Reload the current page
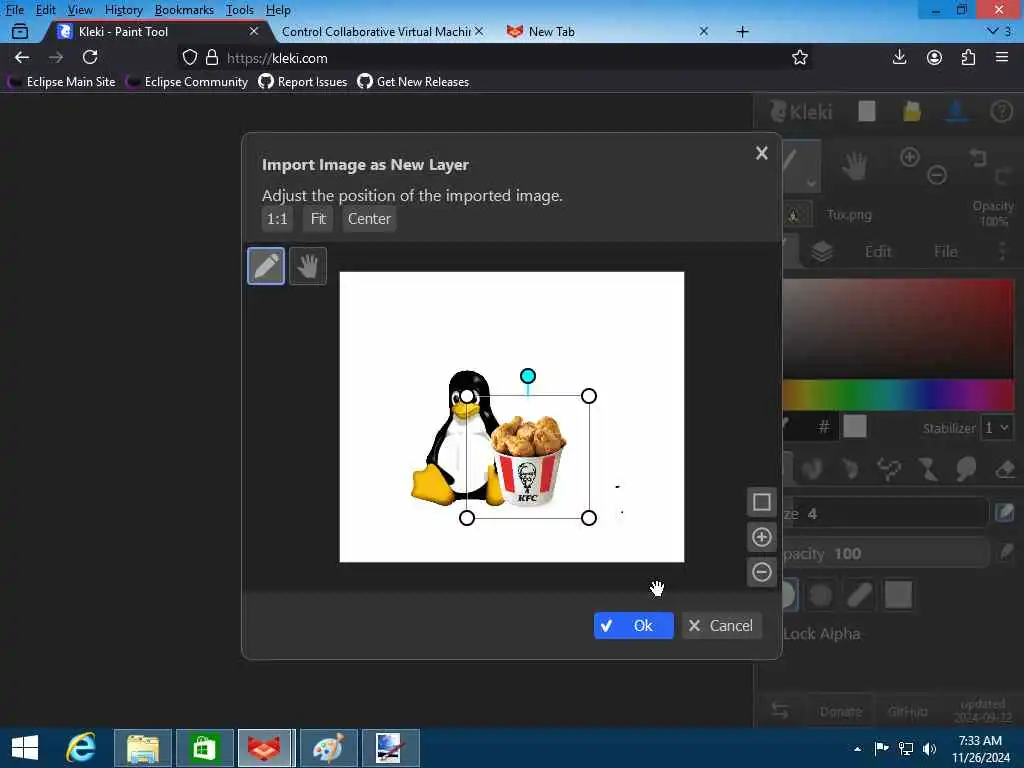Image resolution: width=1024 pixels, height=768 pixels. [x=90, y=57]
